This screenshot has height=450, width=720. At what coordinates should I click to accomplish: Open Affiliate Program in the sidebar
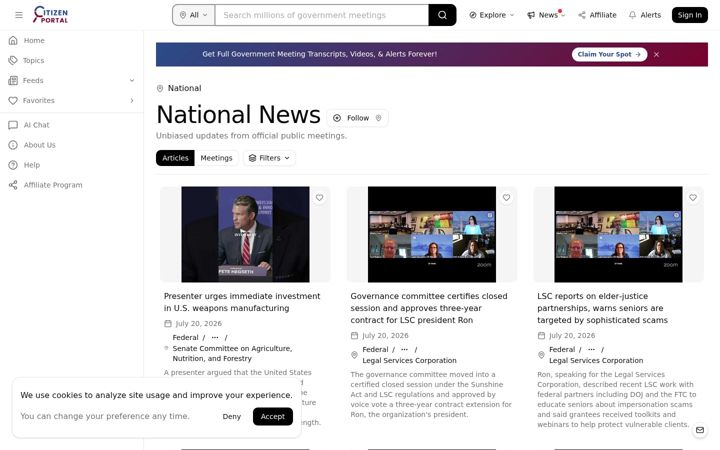point(53,185)
